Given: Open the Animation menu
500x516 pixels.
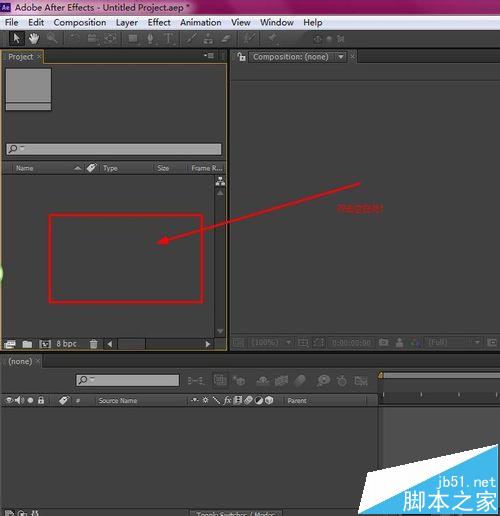Looking at the screenshot, I should pyautogui.click(x=201, y=22).
